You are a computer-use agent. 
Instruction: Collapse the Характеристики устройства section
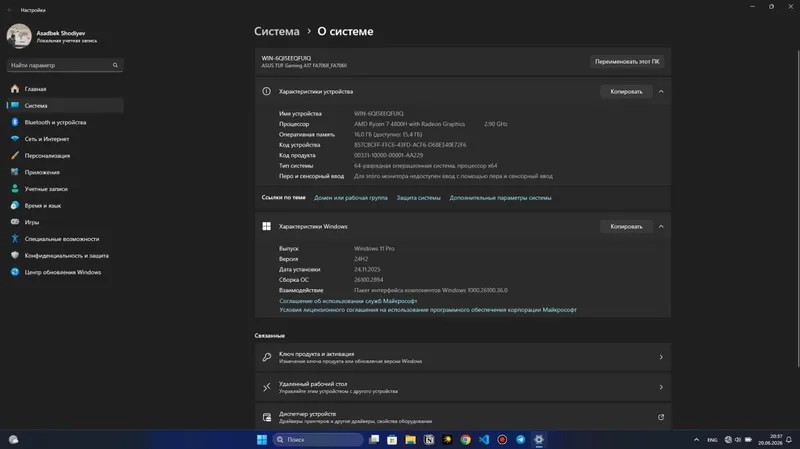661,91
